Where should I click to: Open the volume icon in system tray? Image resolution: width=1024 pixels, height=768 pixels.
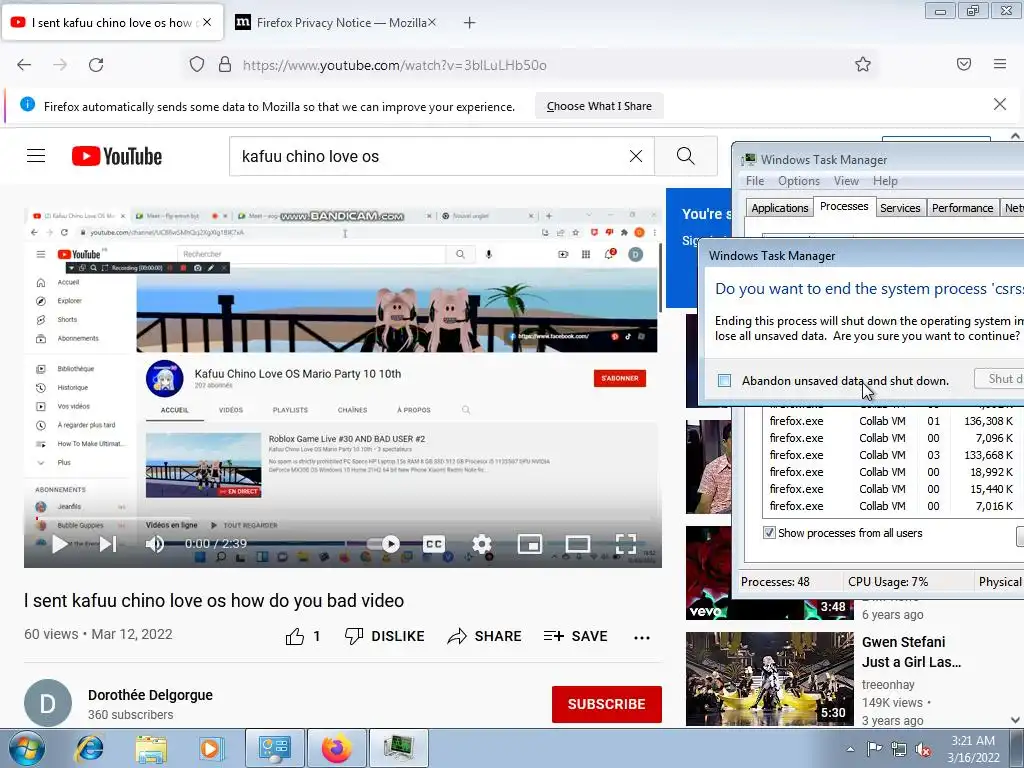coord(923,750)
